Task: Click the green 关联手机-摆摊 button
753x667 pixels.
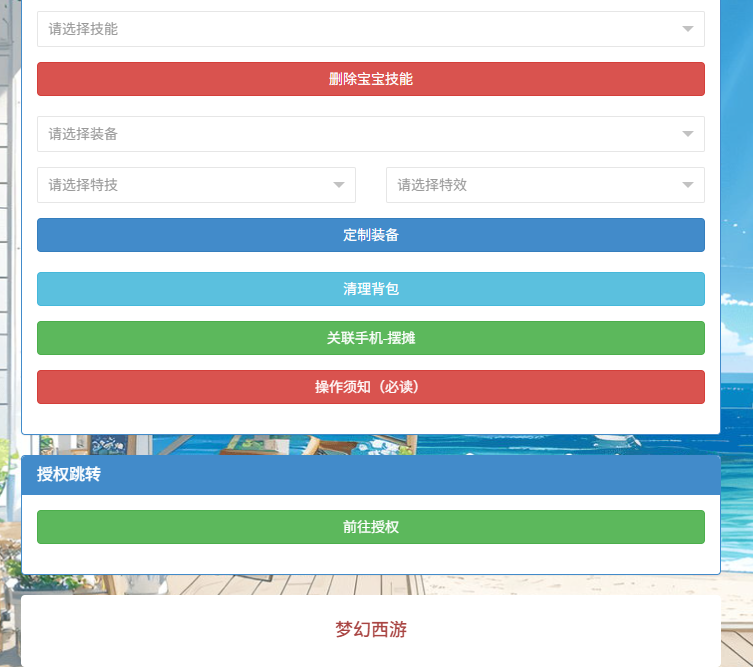Action: (x=371, y=338)
